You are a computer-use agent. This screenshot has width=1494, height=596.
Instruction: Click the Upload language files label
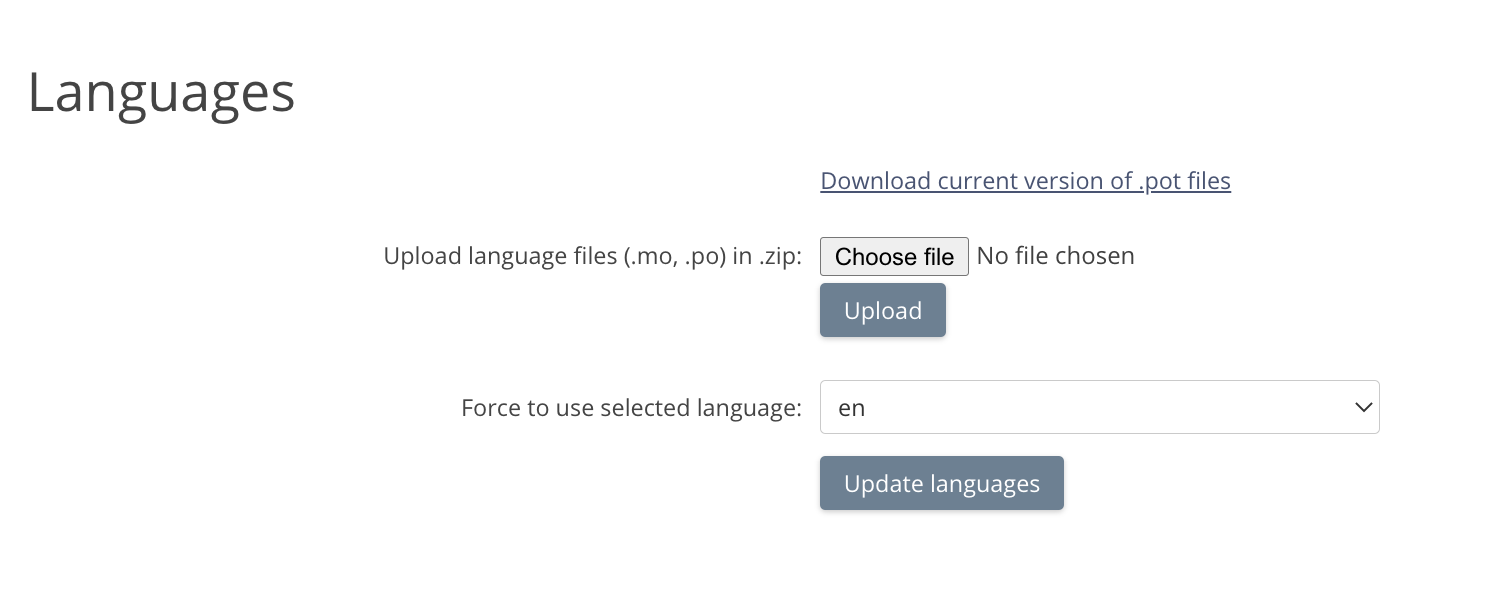(x=592, y=256)
